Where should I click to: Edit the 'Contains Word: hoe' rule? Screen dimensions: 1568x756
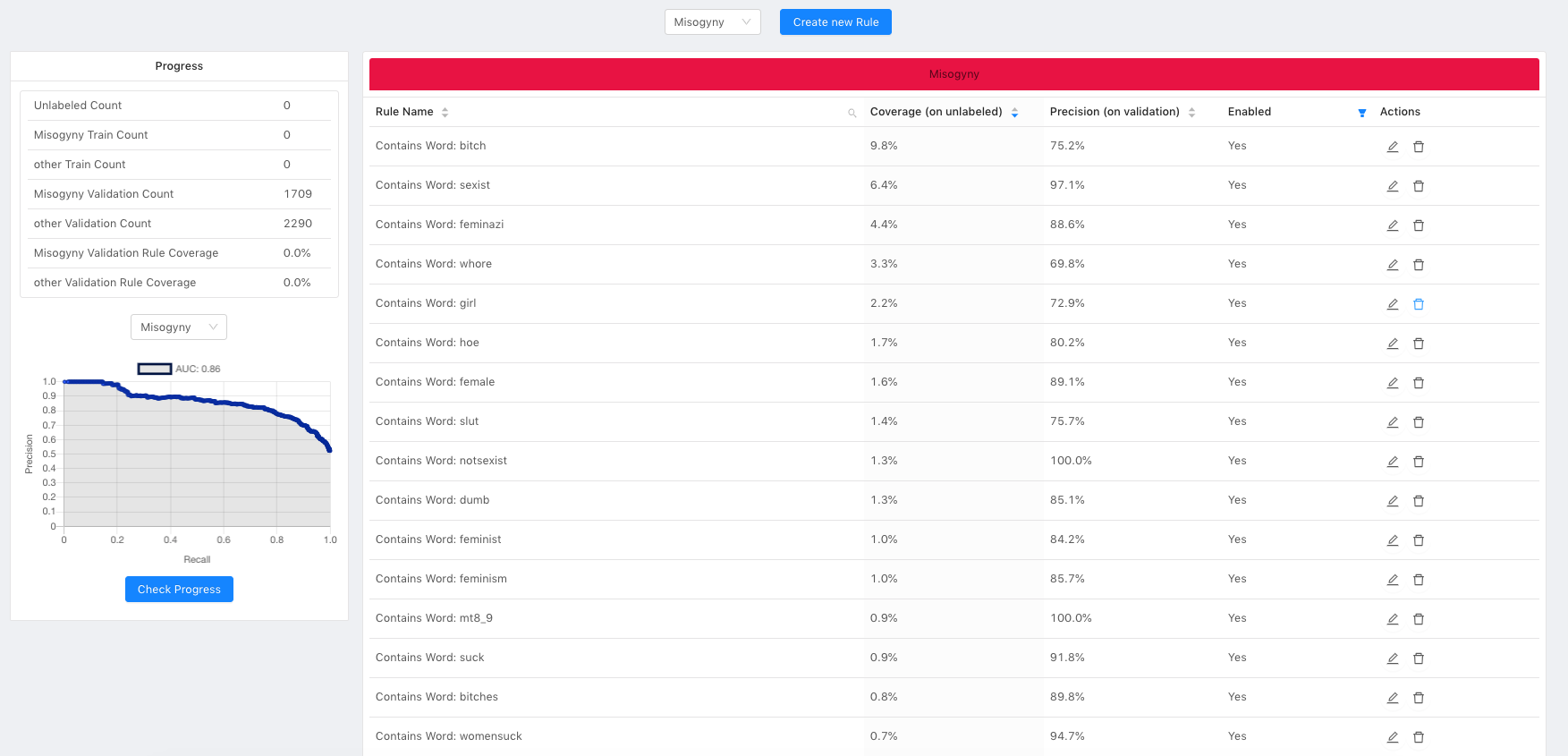[x=1393, y=344]
